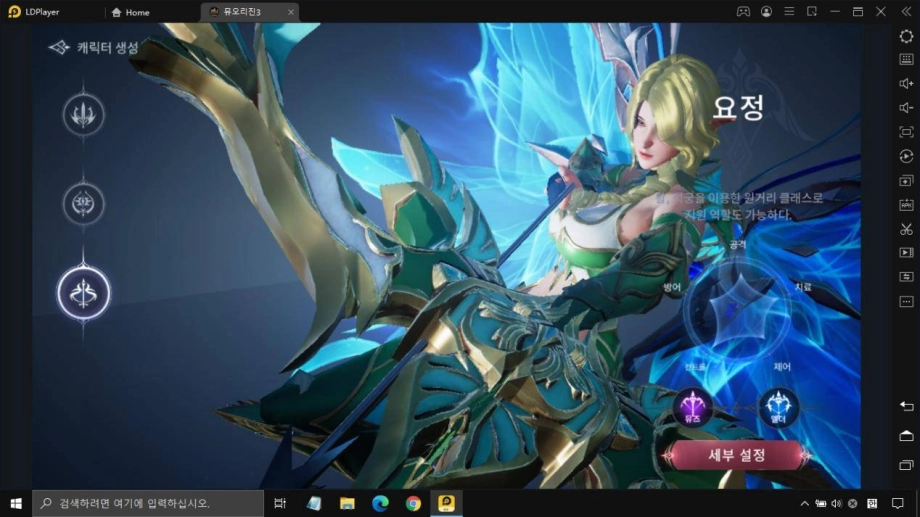The width and height of the screenshot is (920, 517).
Task: Open Task View on the taskbar
Action: tap(280, 504)
